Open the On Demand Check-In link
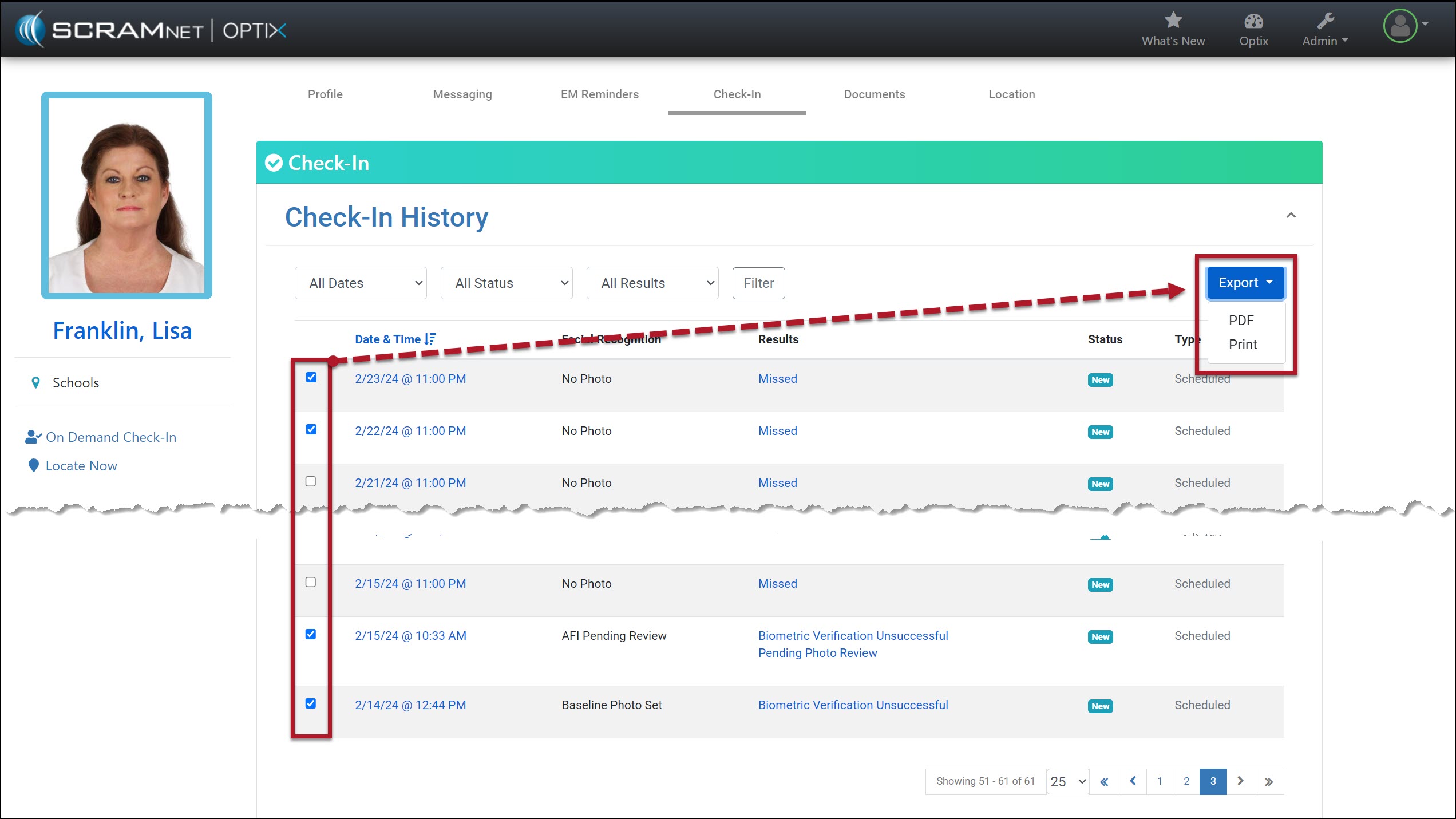This screenshot has width=1456, height=819. click(110, 437)
